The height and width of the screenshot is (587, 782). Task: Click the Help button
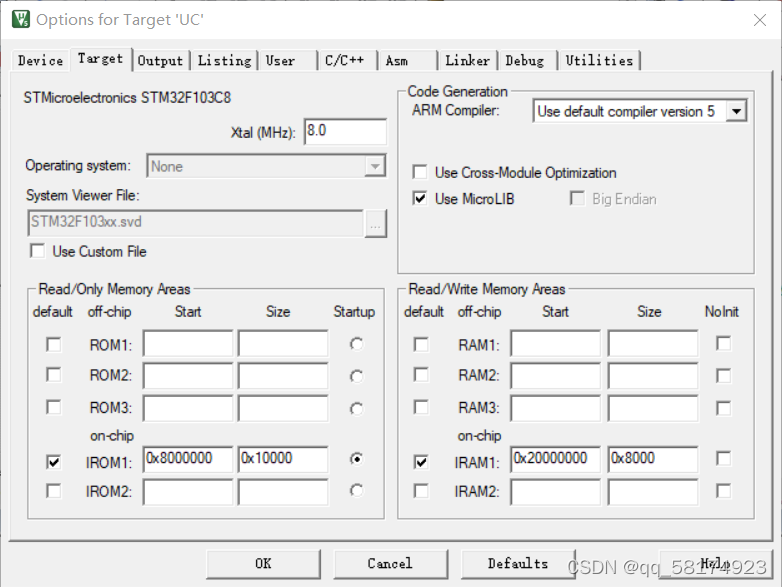715,564
